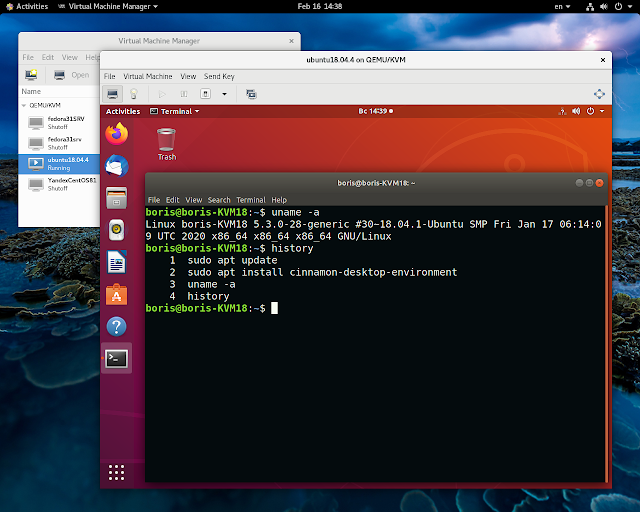Select the YandexCentOS81 virtual machine row
Screen dimensions: 640x512
pos(59,184)
